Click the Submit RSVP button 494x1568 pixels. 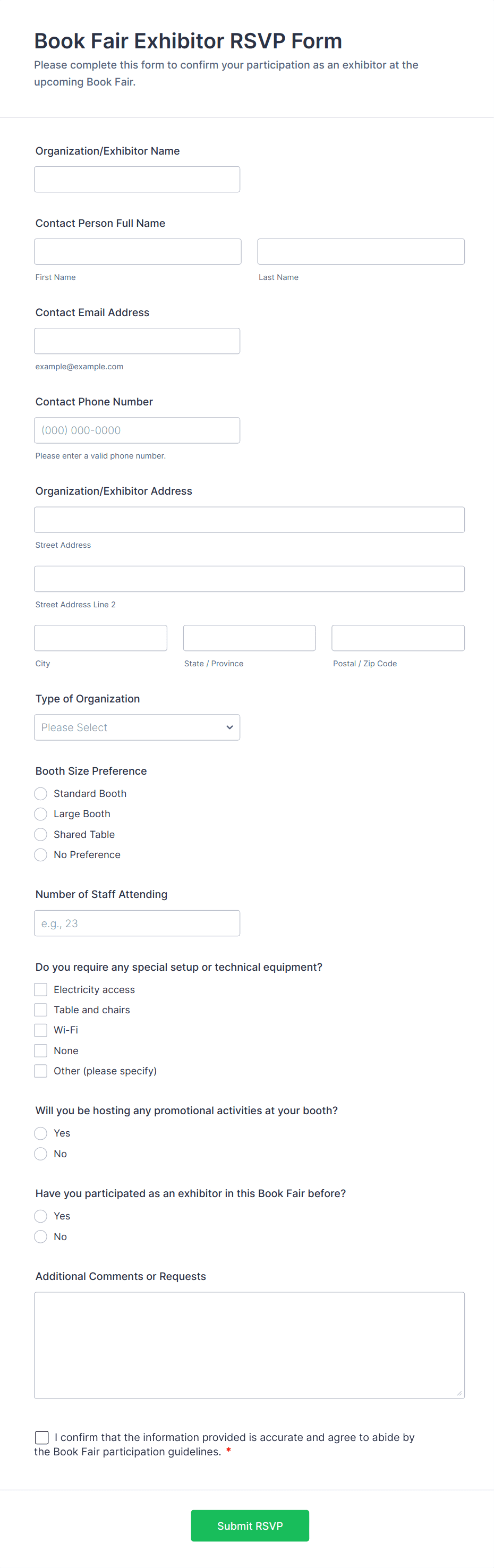[250, 1525]
